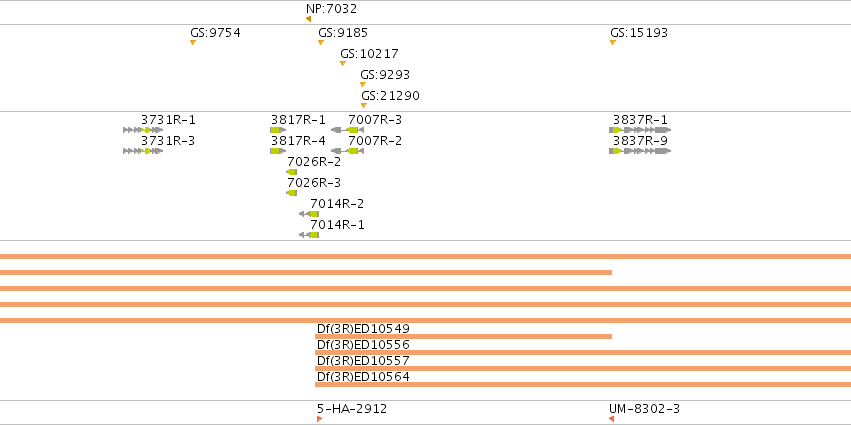Click the GS:9293 orange triangle marker
The image size is (851, 425).
(x=363, y=85)
